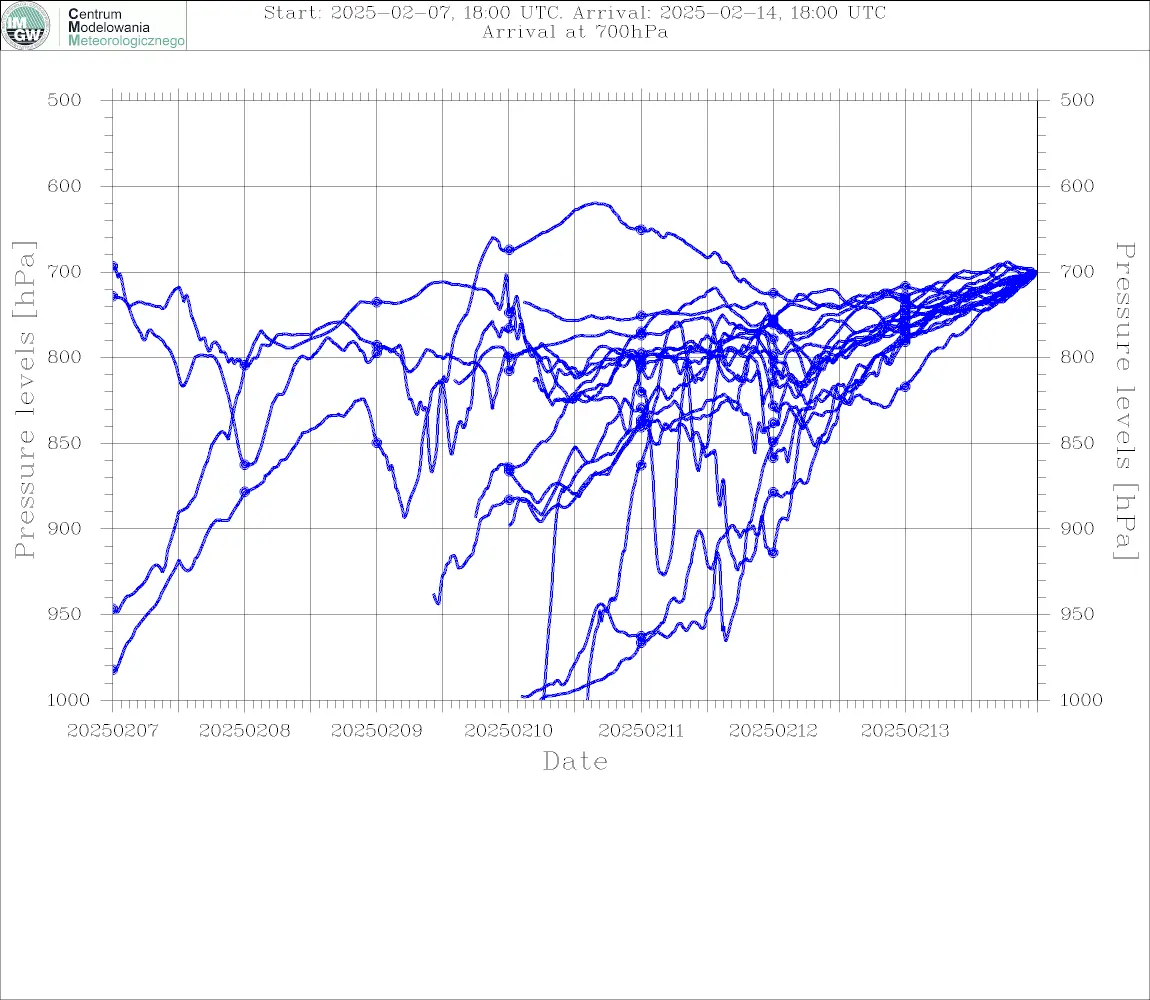Click the date tick label 20250213
The image size is (1150, 1000).
(905, 731)
